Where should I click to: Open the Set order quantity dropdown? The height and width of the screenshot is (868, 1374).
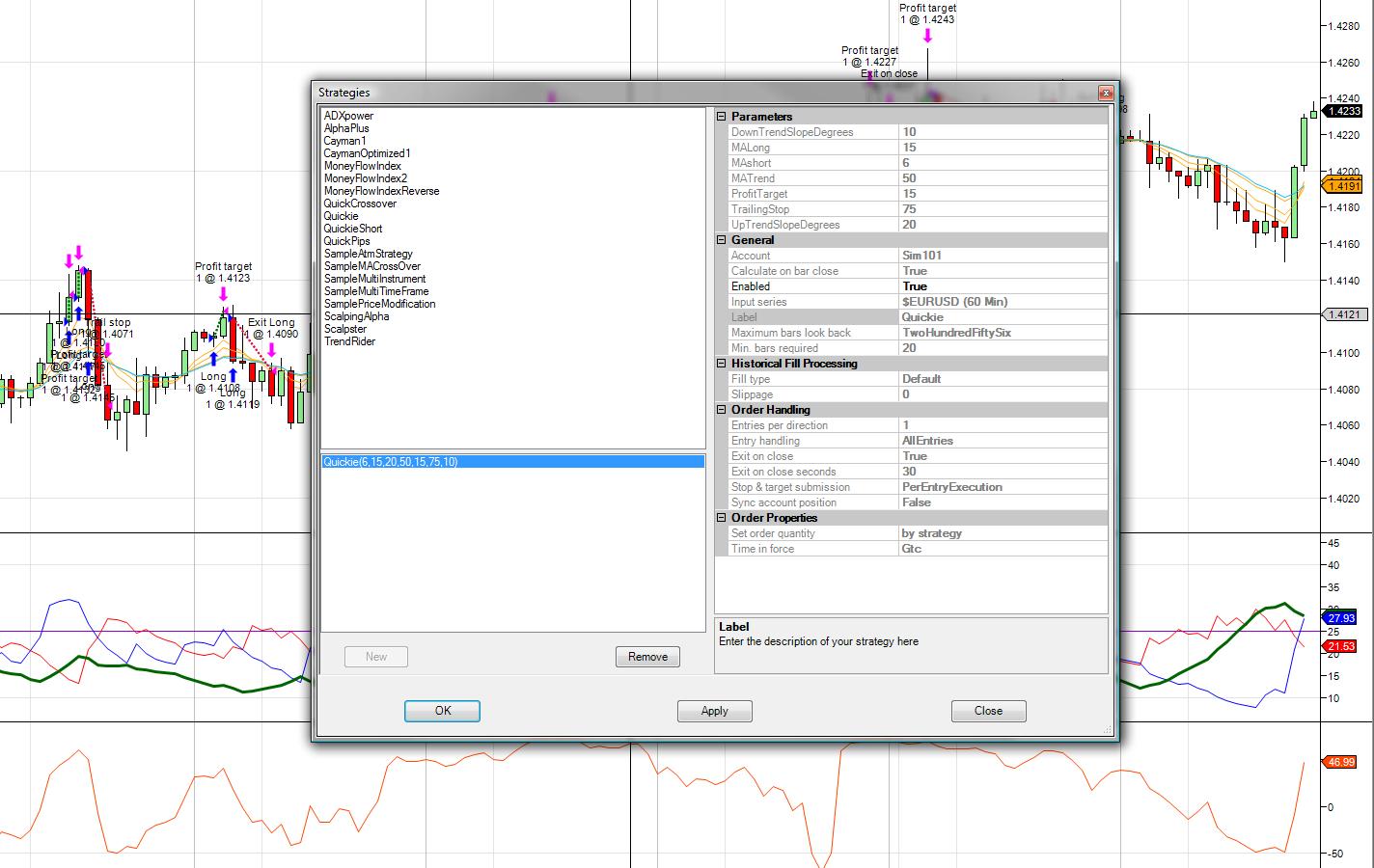click(1003, 533)
